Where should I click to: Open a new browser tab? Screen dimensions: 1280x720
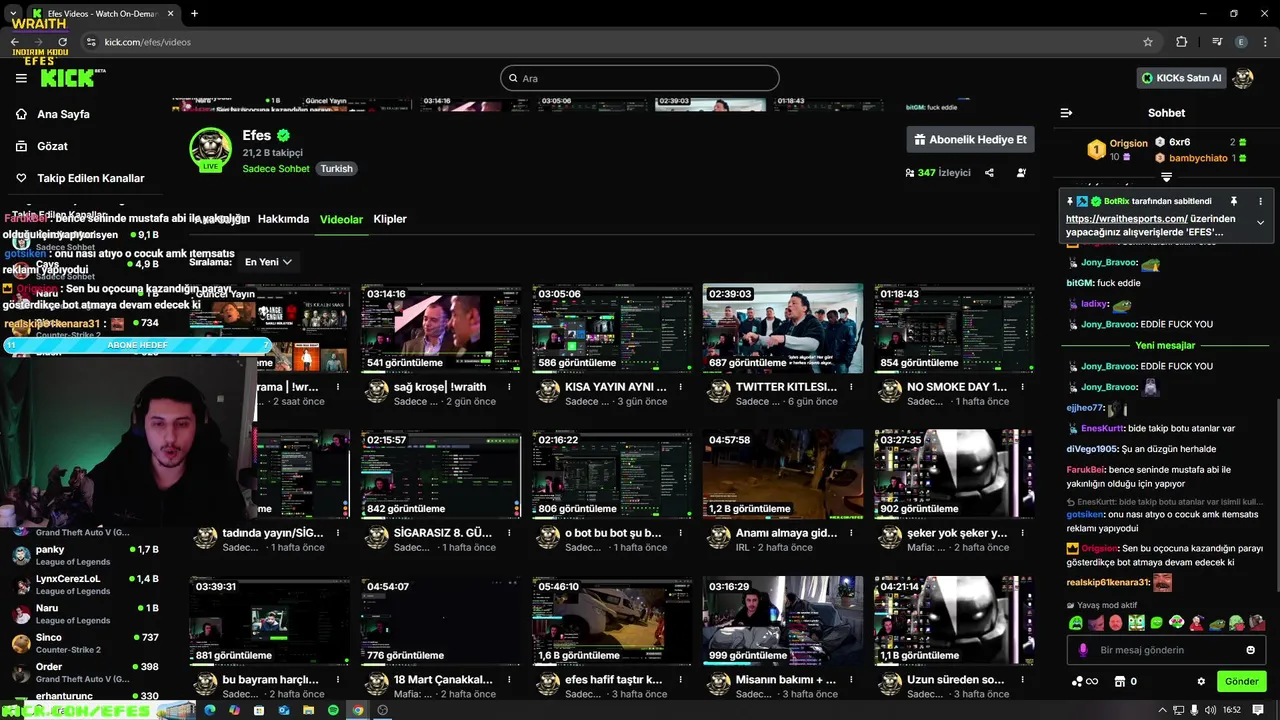[194, 14]
